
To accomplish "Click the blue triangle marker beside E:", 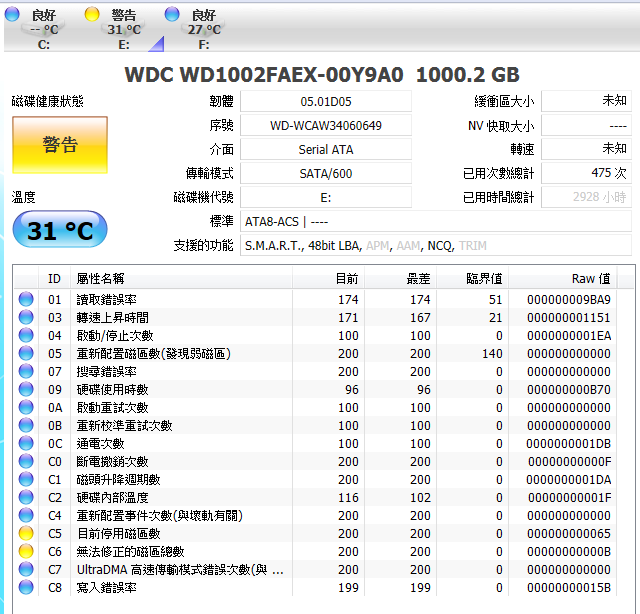I will [156, 44].
